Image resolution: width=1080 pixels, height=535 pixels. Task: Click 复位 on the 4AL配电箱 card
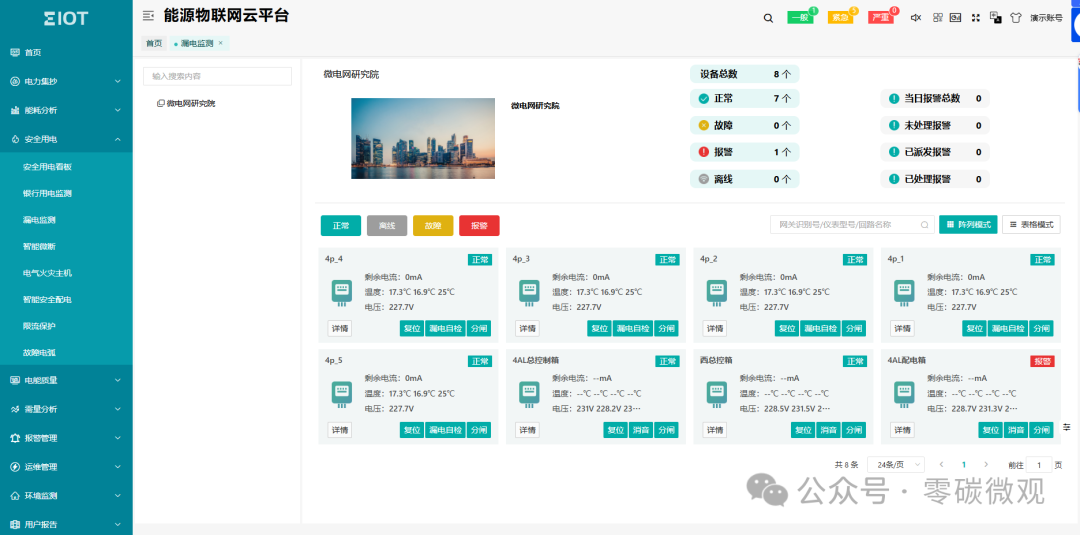(x=990, y=430)
